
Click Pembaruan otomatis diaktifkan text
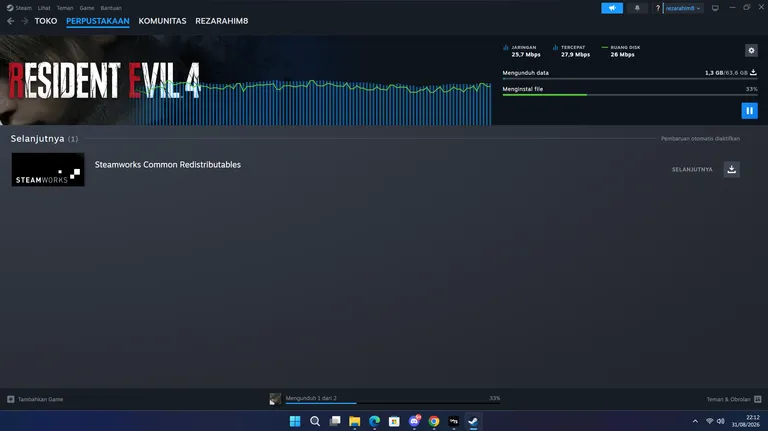pos(700,139)
